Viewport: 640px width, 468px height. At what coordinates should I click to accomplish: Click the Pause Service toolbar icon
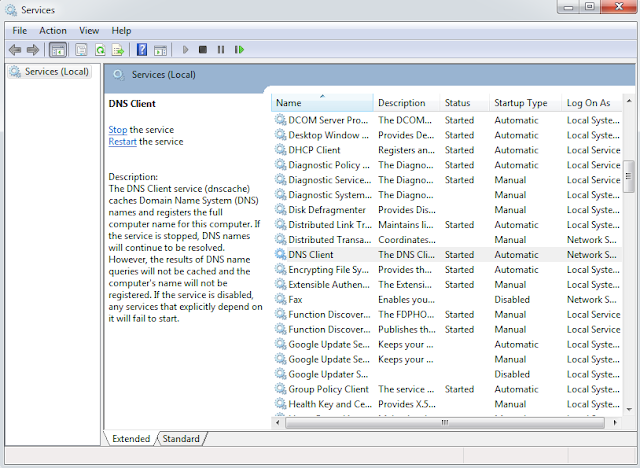coord(221,50)
